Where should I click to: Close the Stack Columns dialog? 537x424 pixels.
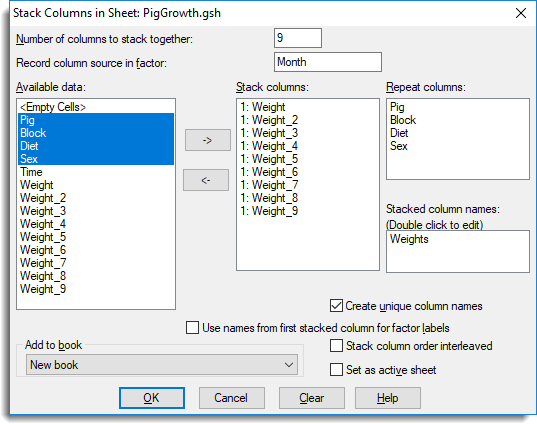click(x=521, y=13)
